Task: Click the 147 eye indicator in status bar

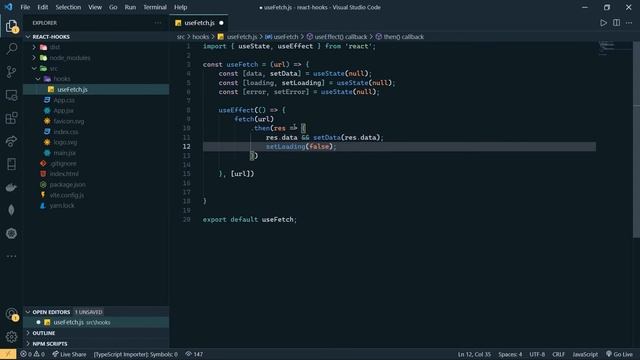Action: click(194, 354)
